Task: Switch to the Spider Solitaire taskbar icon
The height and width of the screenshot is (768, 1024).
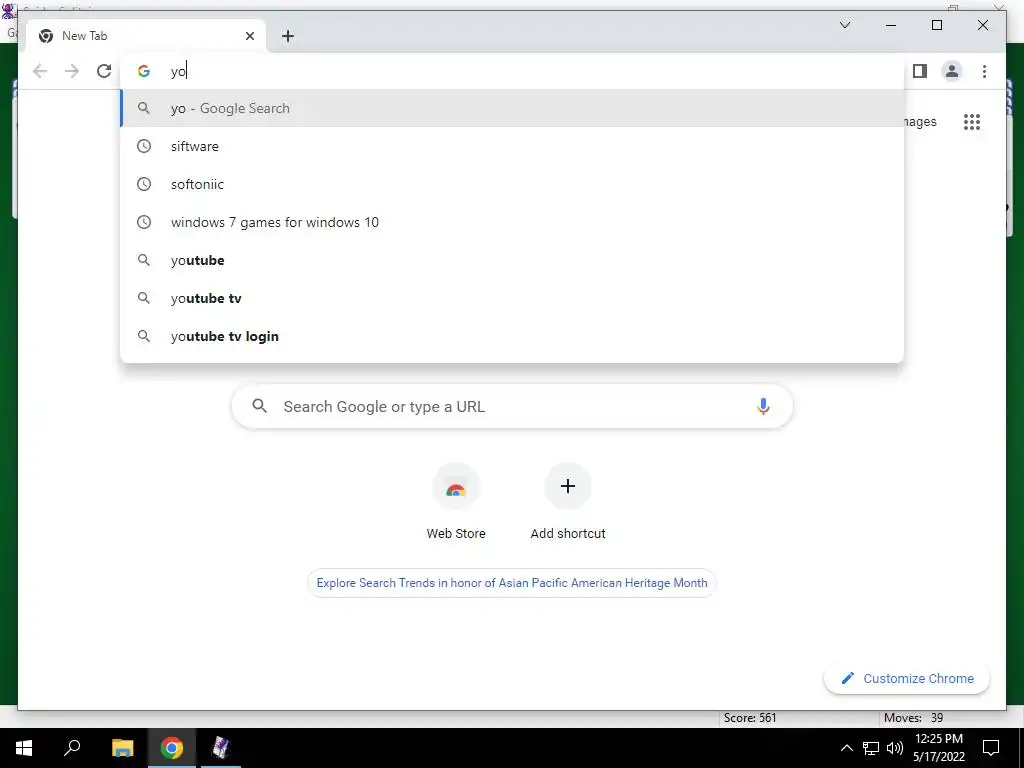Action: tap(221, 748)
